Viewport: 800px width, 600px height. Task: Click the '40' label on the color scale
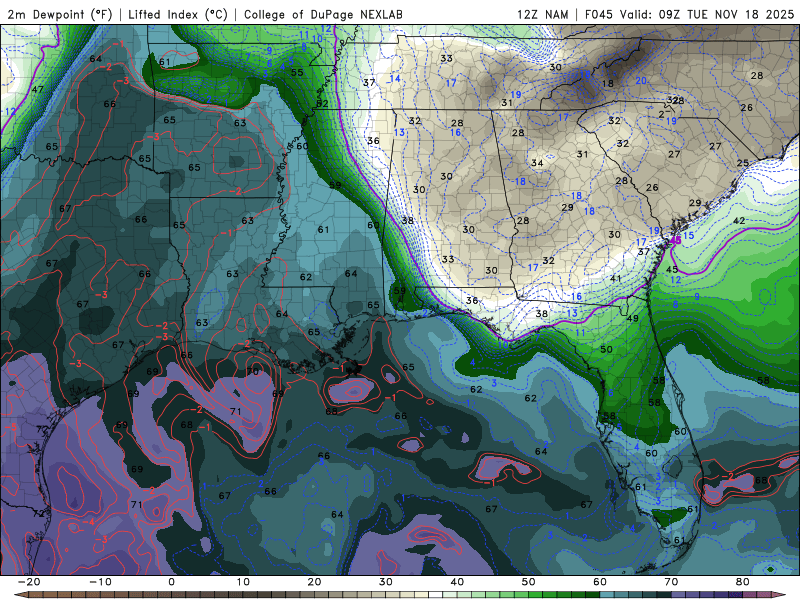pyautogui.click(x=457, y=582)
